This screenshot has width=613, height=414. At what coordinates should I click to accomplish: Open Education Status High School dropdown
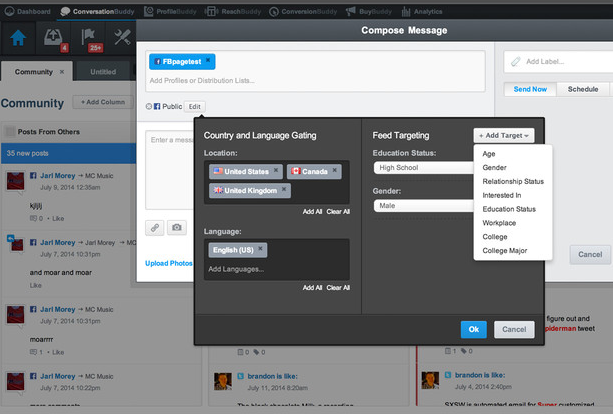[423, 167]
